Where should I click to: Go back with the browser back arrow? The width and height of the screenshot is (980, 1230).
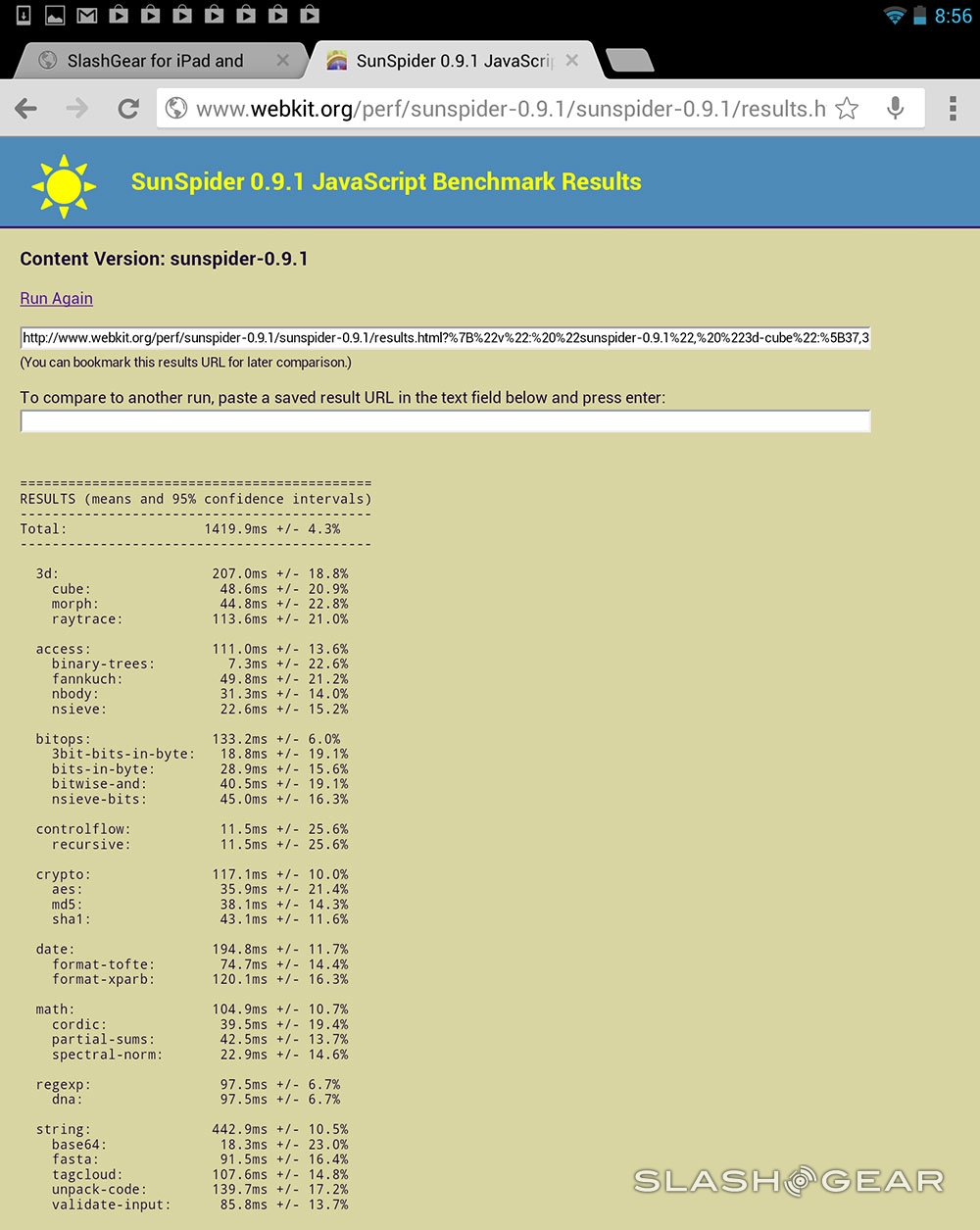click(x=26, y=109)
